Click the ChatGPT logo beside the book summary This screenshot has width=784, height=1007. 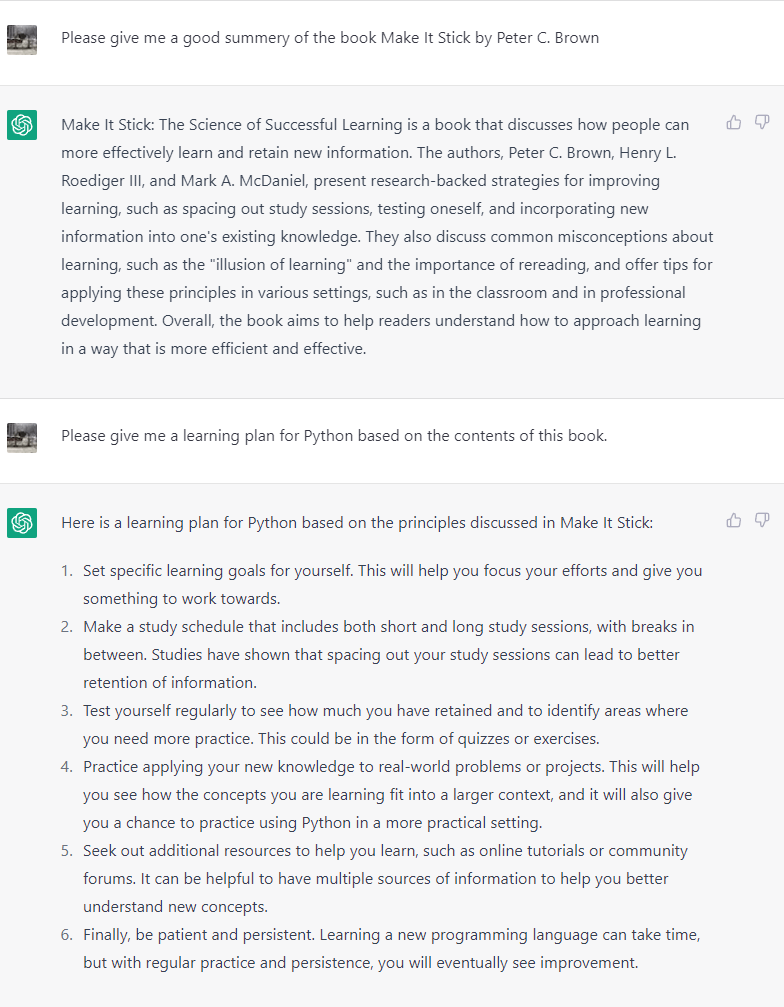22,125
